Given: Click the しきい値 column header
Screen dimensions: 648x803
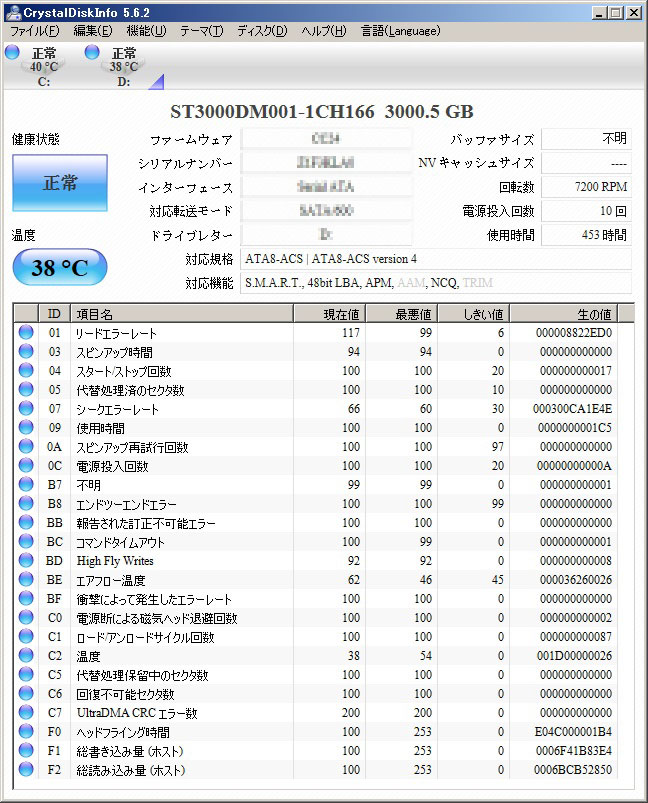Looking at the screenshot, I should click(x=474, y=313).
